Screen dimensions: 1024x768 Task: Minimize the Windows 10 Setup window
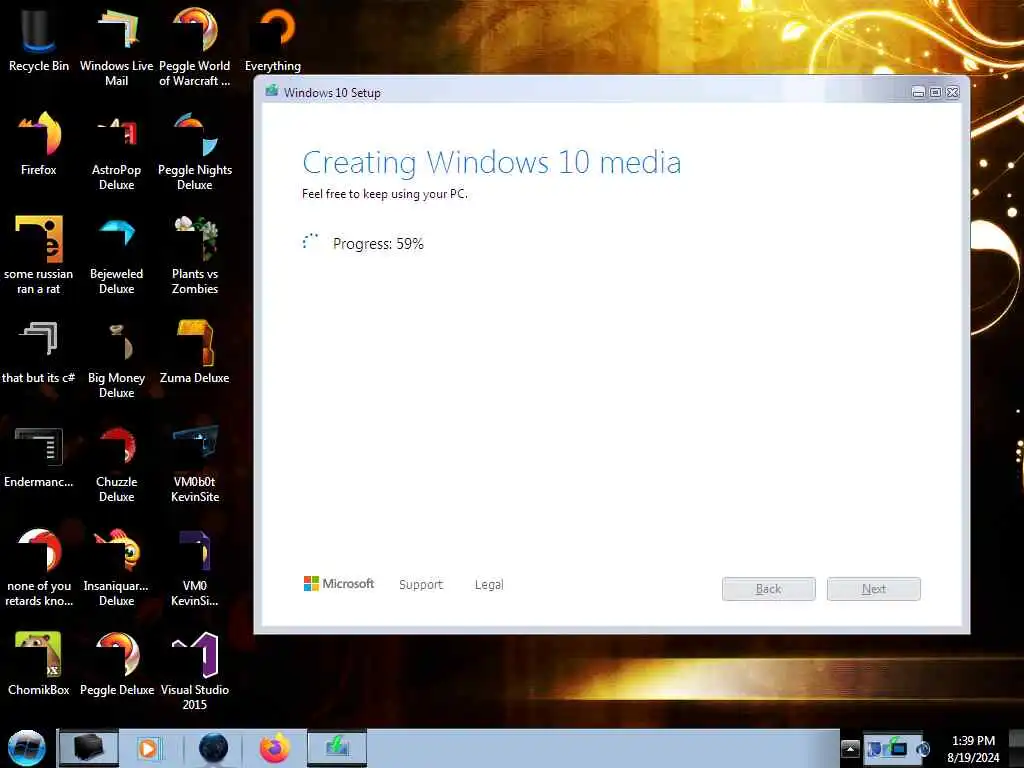tap(918, 93)
